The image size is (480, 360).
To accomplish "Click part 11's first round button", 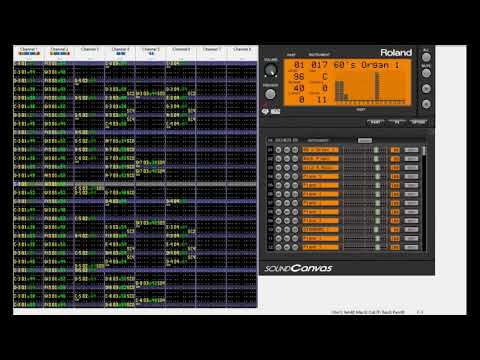I will pos(278,239).
